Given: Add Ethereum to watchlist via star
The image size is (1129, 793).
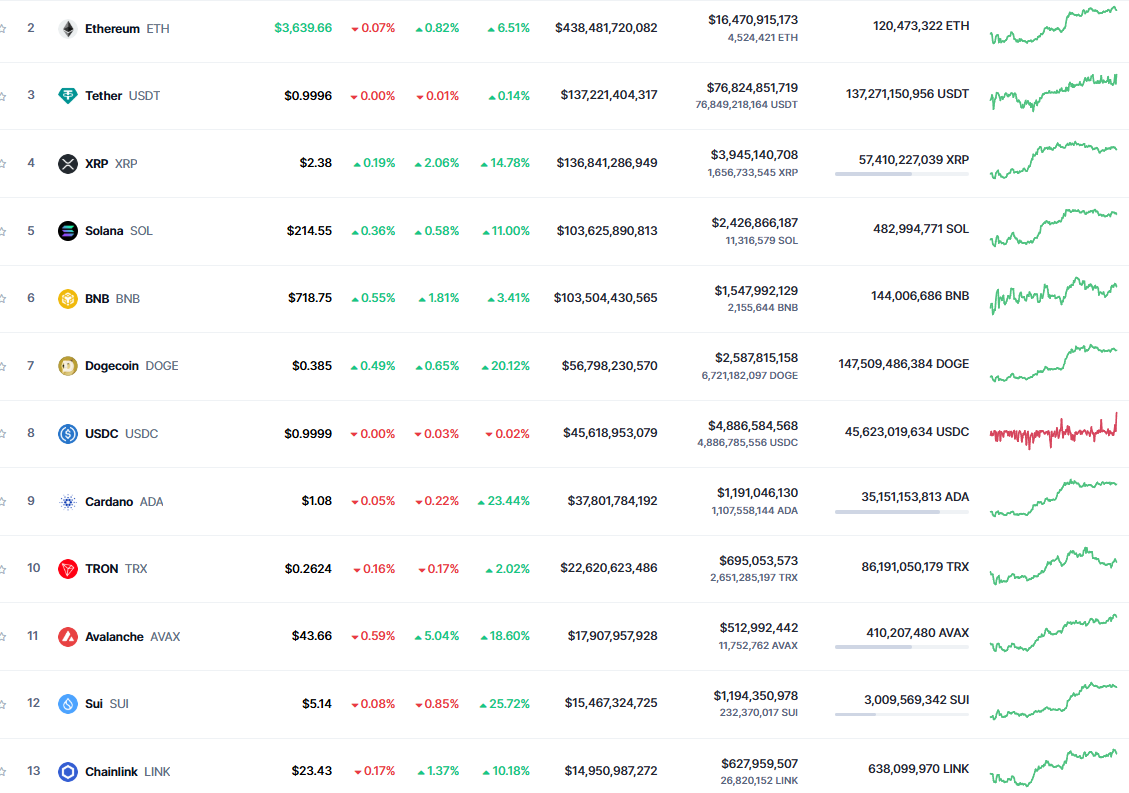Looking at the screenshot, I should click(x=3, y=29).
